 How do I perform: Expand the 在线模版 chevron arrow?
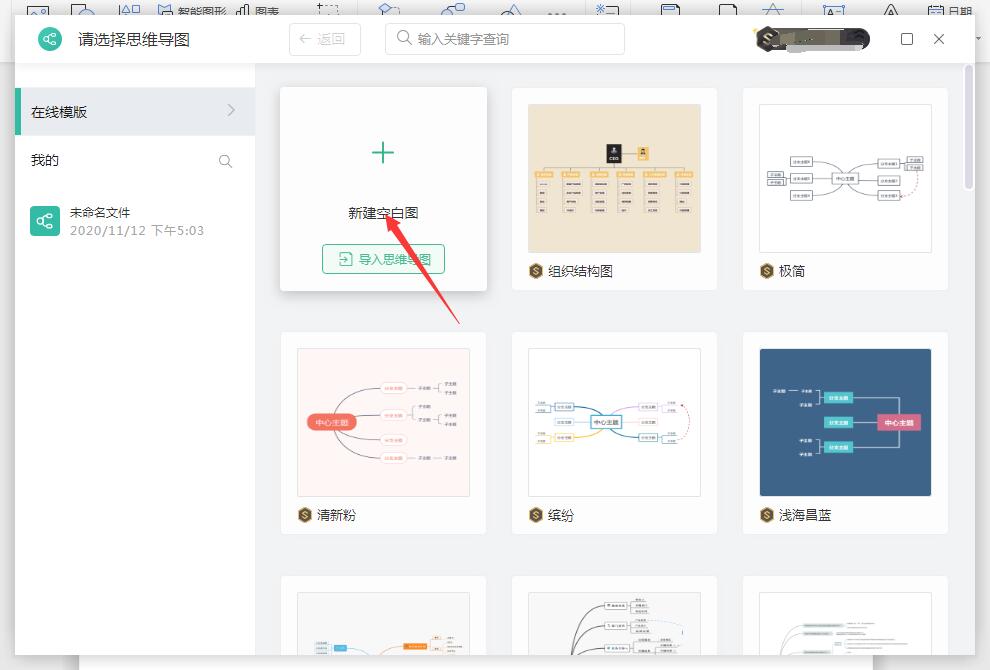tap(231, 111)
